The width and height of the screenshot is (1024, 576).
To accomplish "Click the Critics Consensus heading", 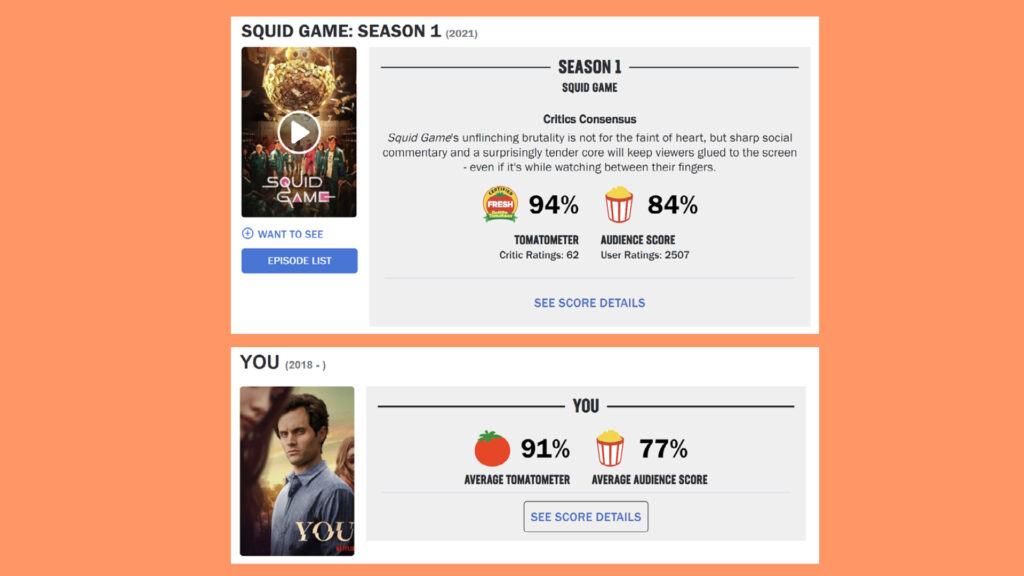I will [x=589, y=119].
